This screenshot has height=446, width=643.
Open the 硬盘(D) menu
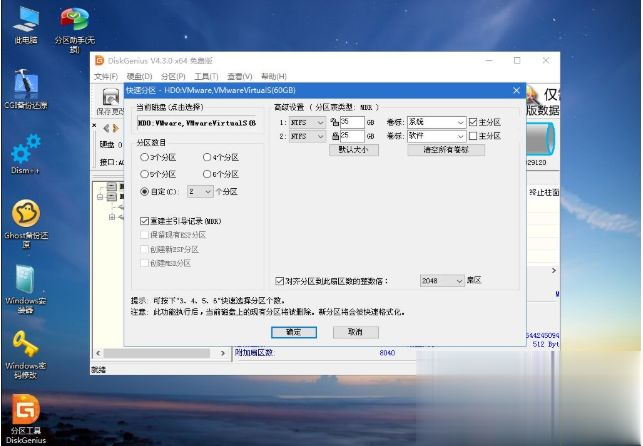139,77
